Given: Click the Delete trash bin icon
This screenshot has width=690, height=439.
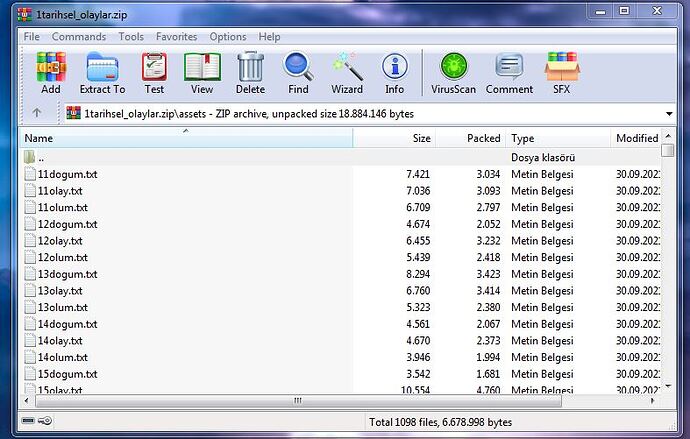Looking at the screenshot, I should click(251, 73).
